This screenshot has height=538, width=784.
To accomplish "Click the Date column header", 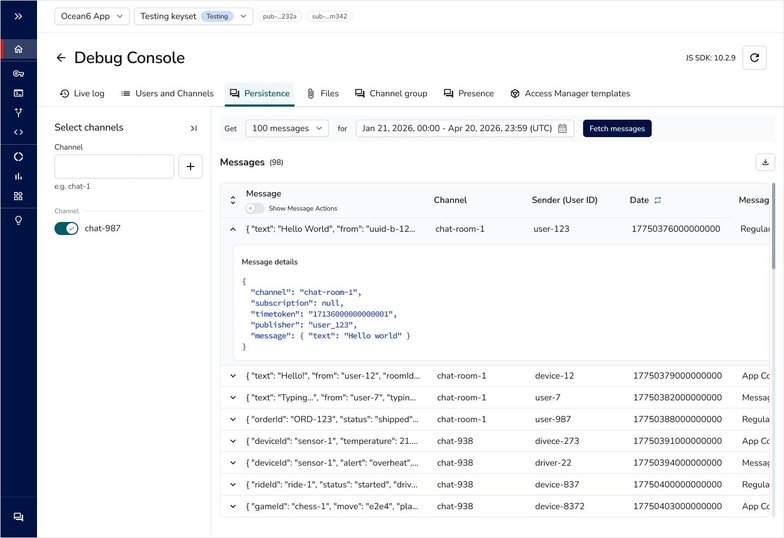I will tap(639, 200).
